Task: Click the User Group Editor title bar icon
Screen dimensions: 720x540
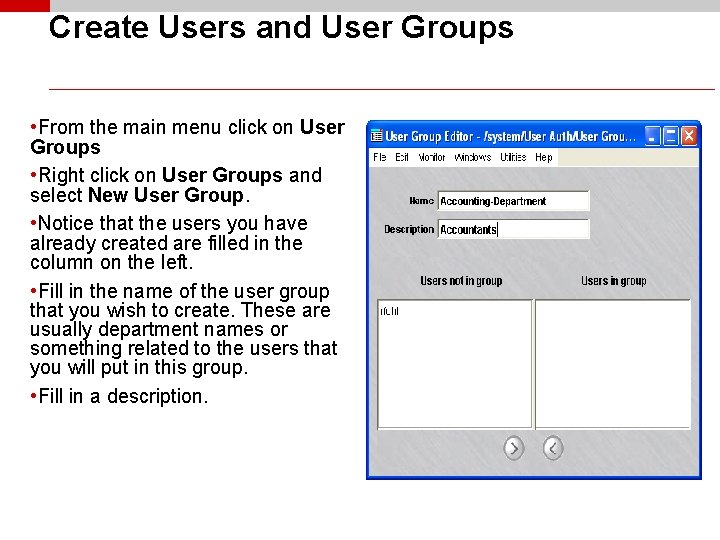Action: point(377,136)
